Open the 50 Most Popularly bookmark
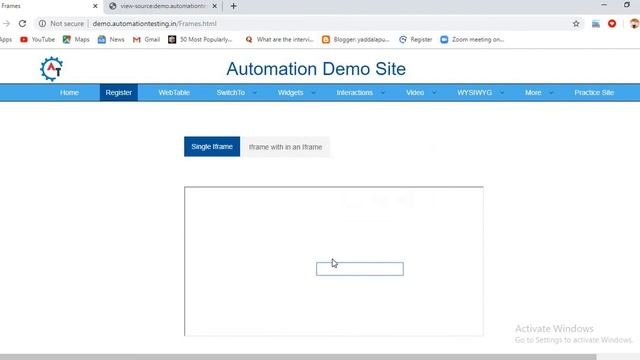The height and width of the screenshot is (360, 640). pyautogui.click(x=200, y=40)
